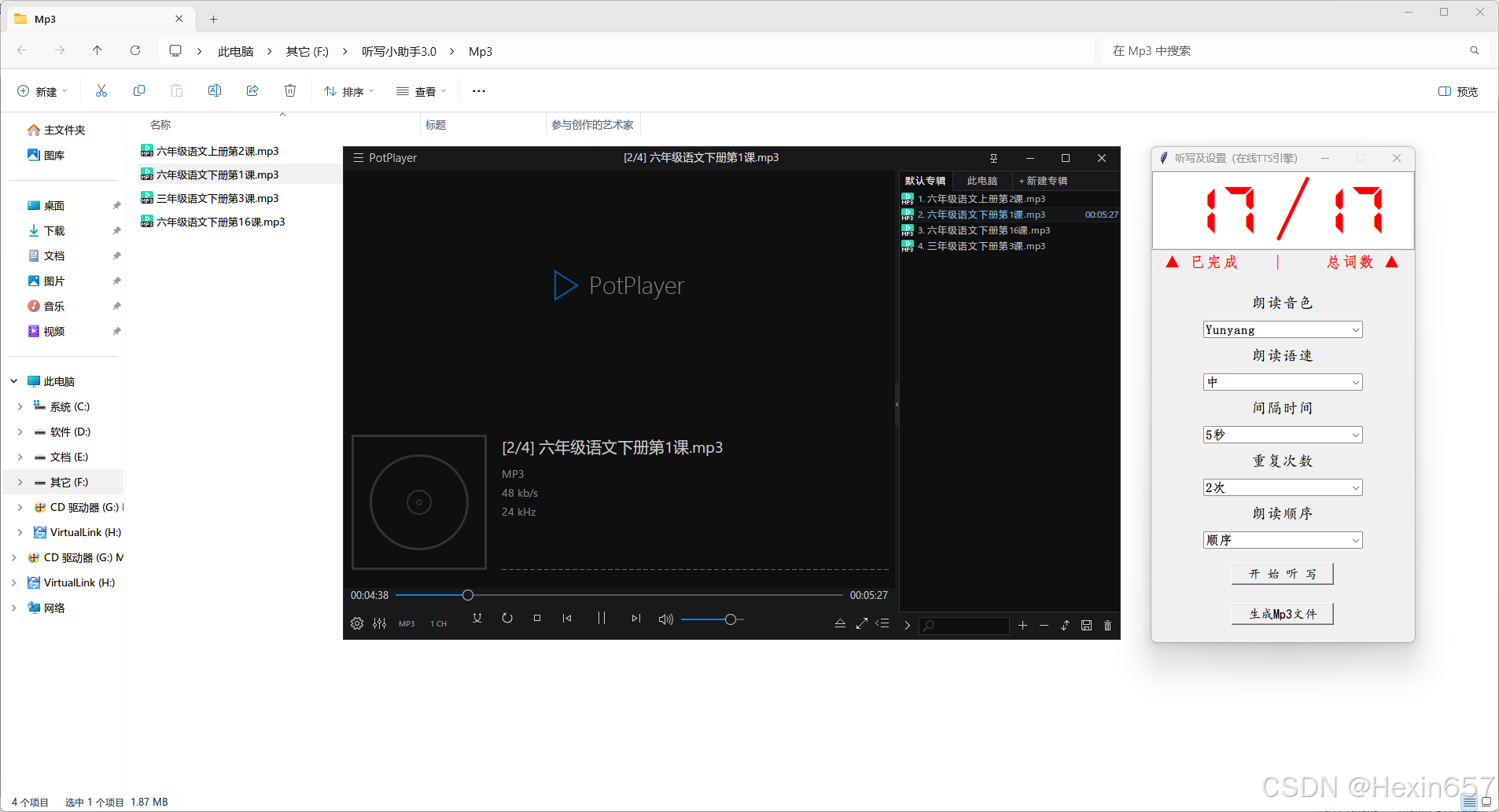Stop playback in PotPlayer
Screen dimensions: 1499x812
pyautogui.click(x=537, y=619)
